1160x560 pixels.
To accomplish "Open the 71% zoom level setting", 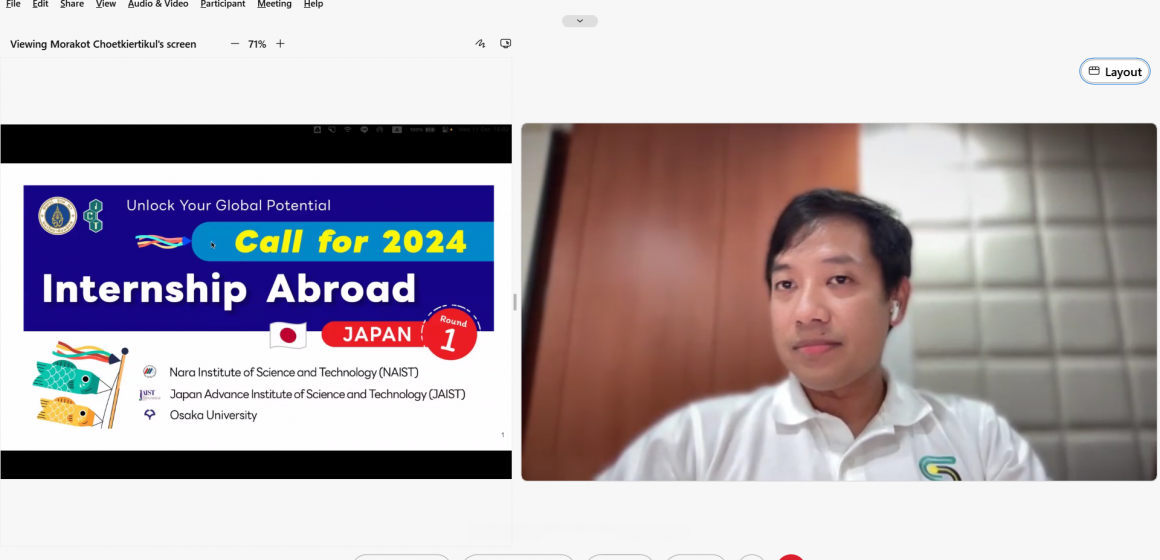I will coord(257,44).
